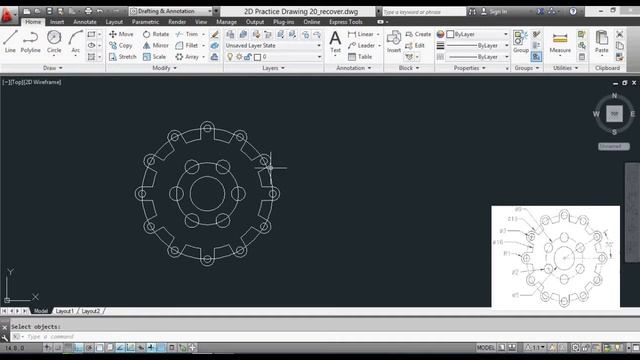
Task: Activate the Stretch command
Action: pos(123,57)
